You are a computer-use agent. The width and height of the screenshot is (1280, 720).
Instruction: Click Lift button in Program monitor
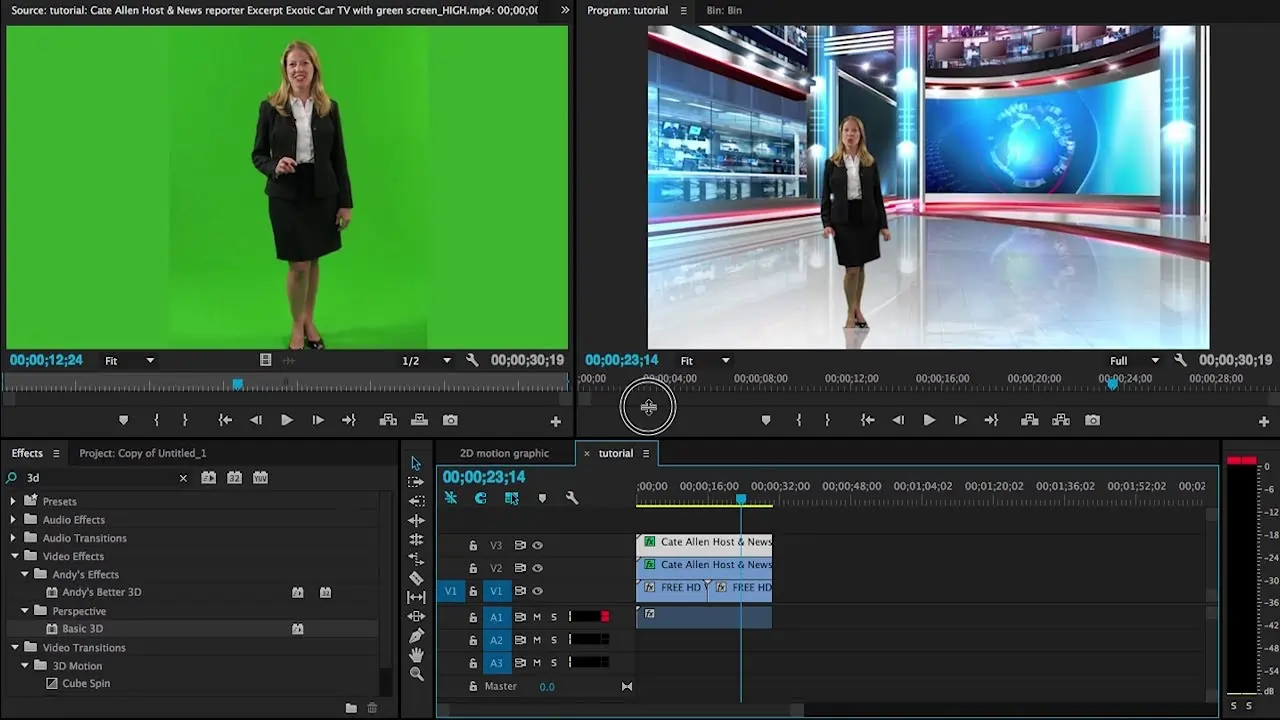(x=1029, y=420)
